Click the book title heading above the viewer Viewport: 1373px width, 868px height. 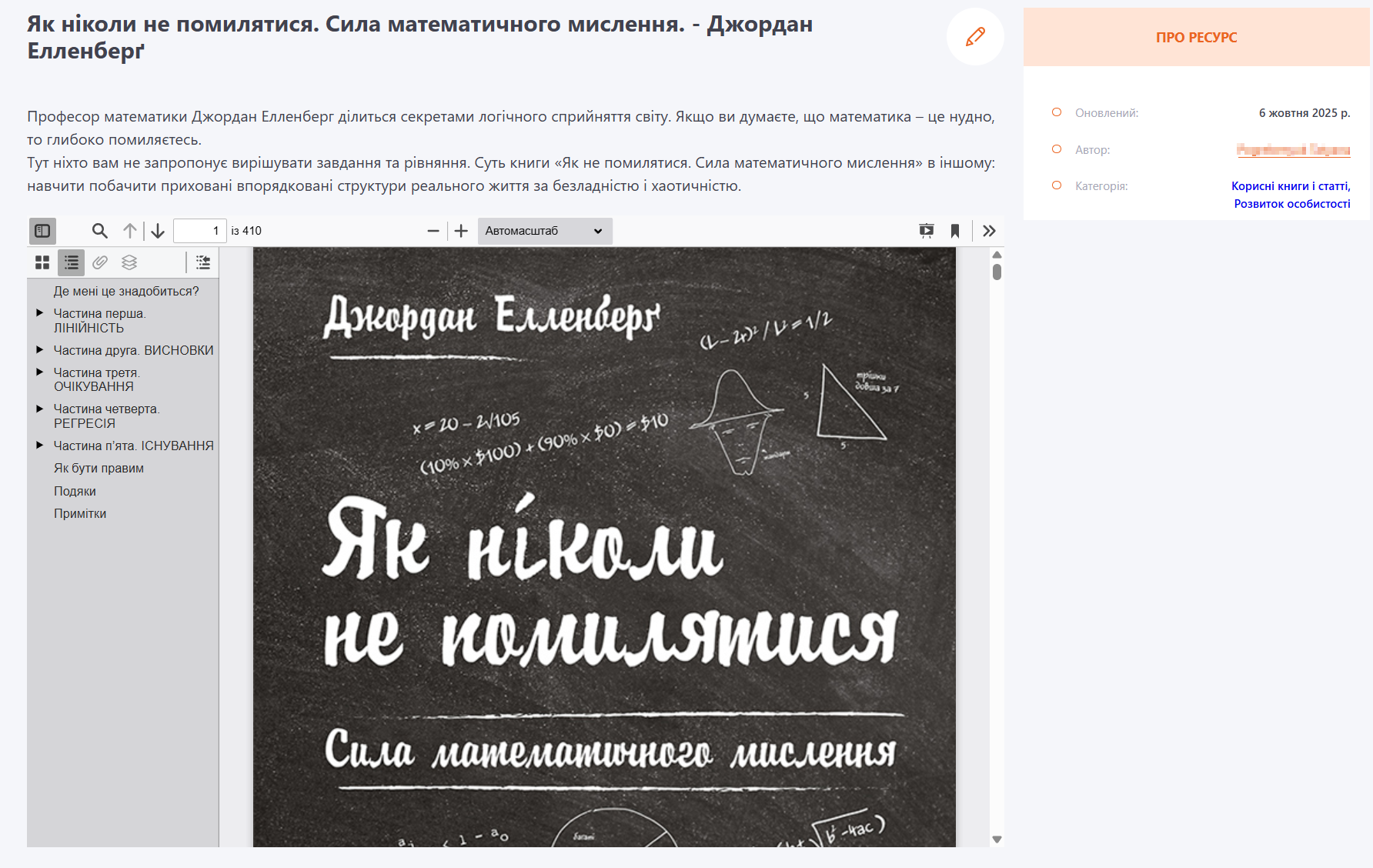click(x=420, y=37)
